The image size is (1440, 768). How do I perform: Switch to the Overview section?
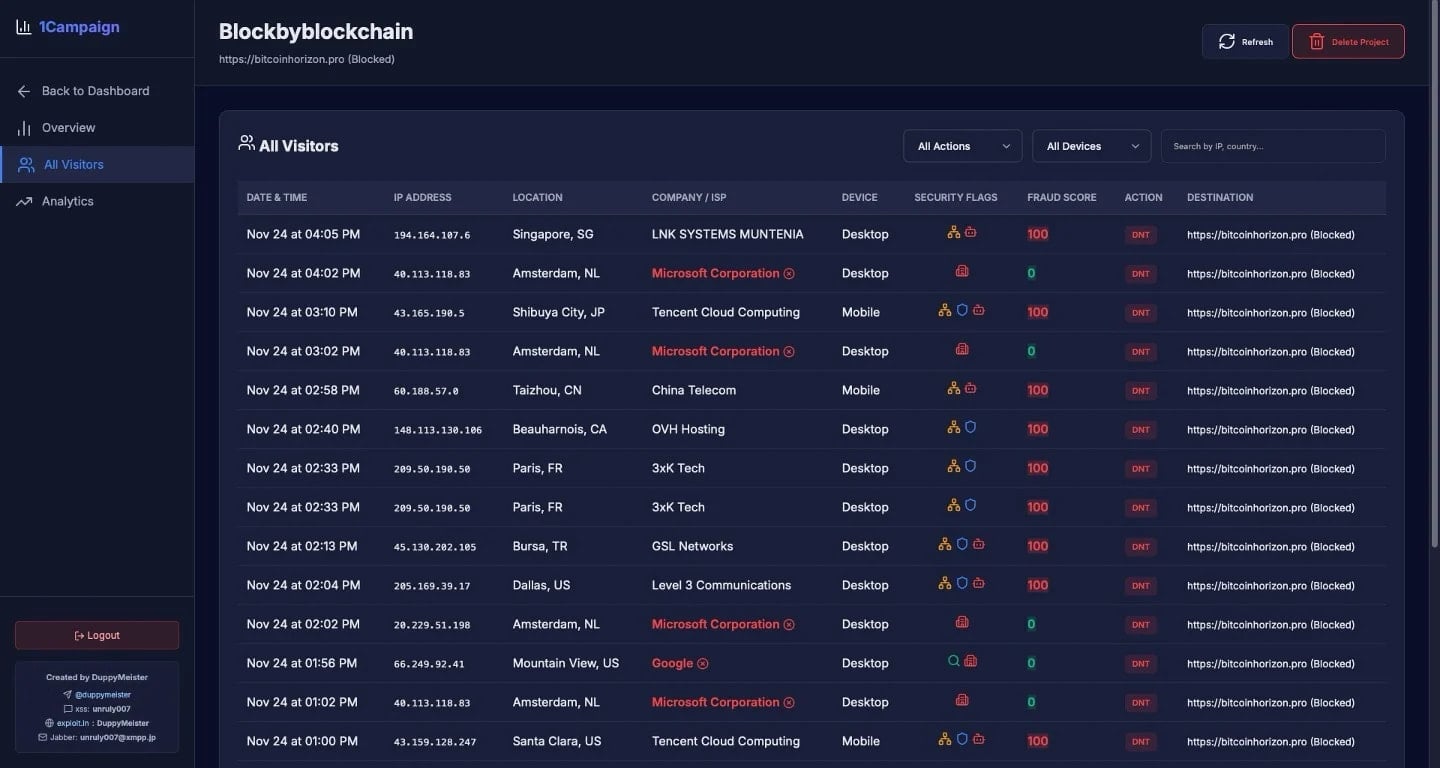68,127
